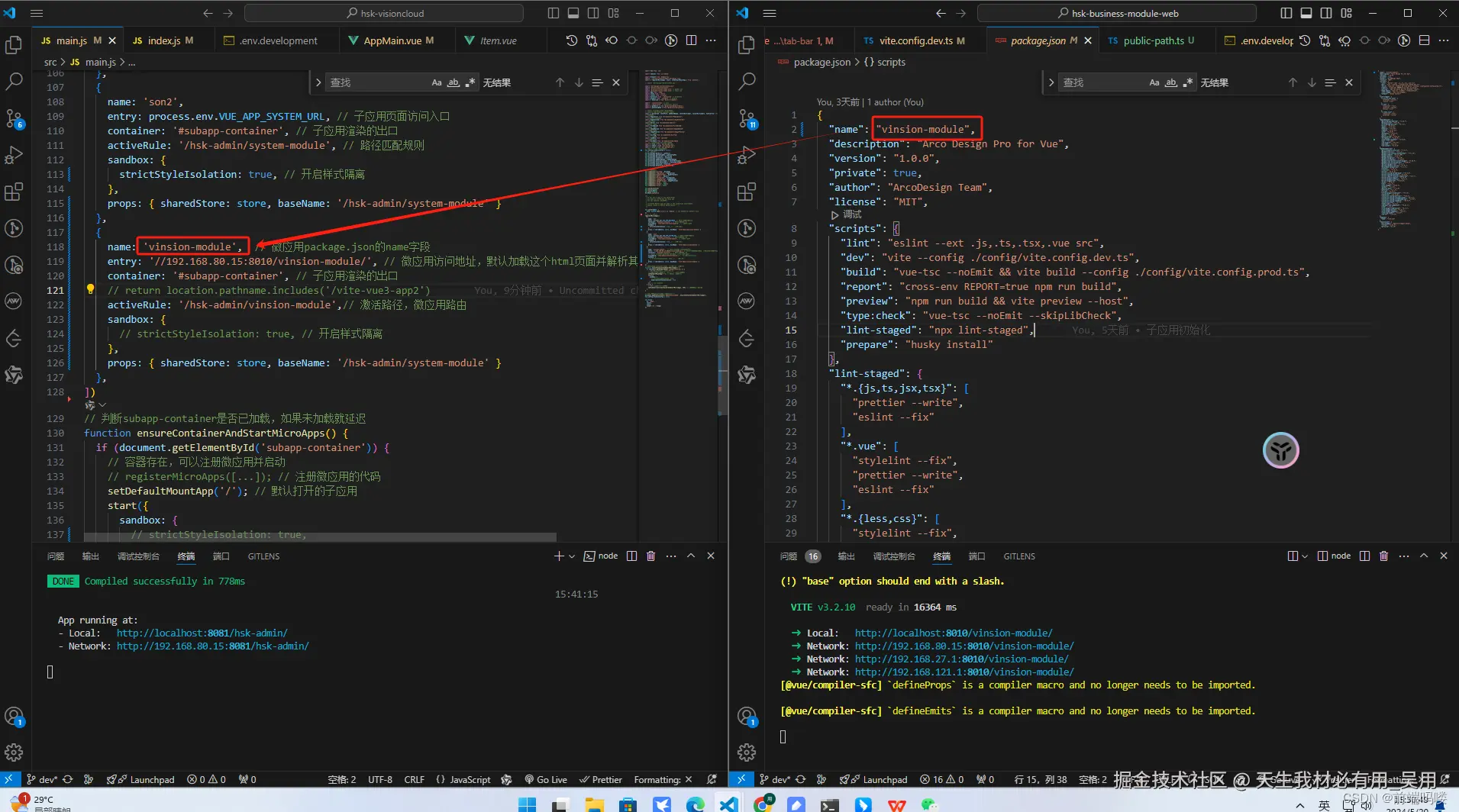Click the find input in right editor
1459x812 pixels.
coord(1099,82)
